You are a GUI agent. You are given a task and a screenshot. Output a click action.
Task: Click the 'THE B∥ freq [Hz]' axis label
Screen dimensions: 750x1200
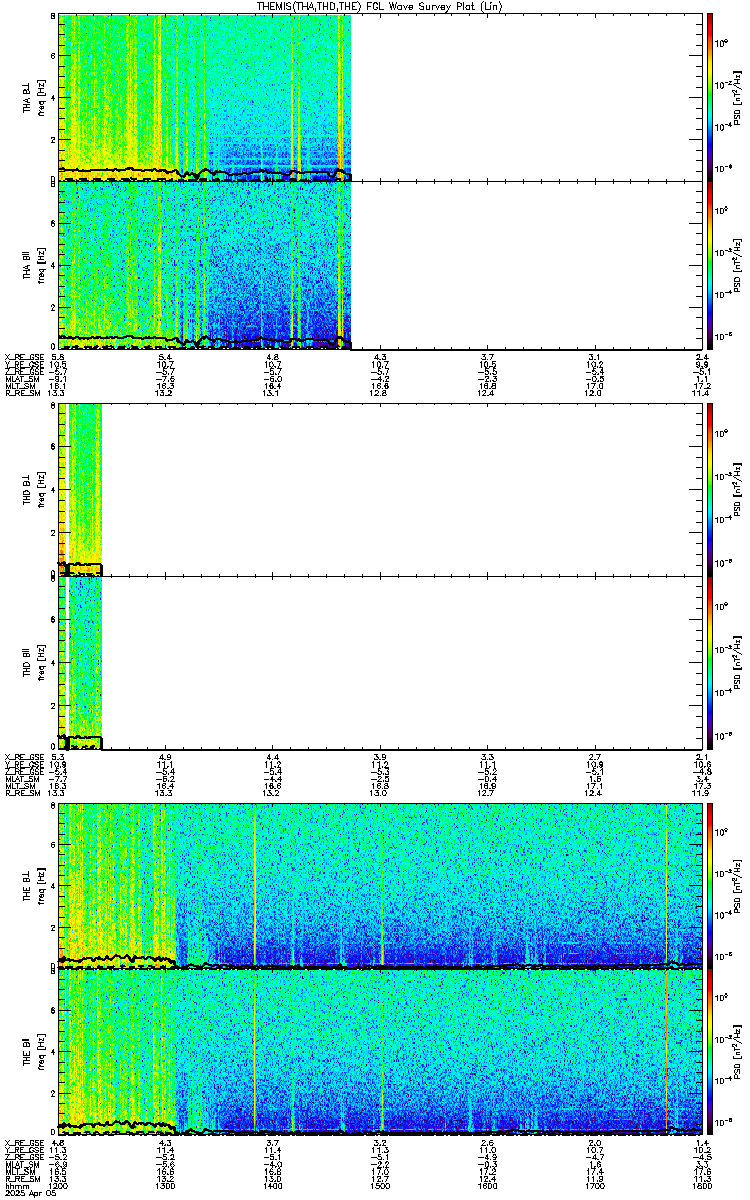tap(33, 1050)
